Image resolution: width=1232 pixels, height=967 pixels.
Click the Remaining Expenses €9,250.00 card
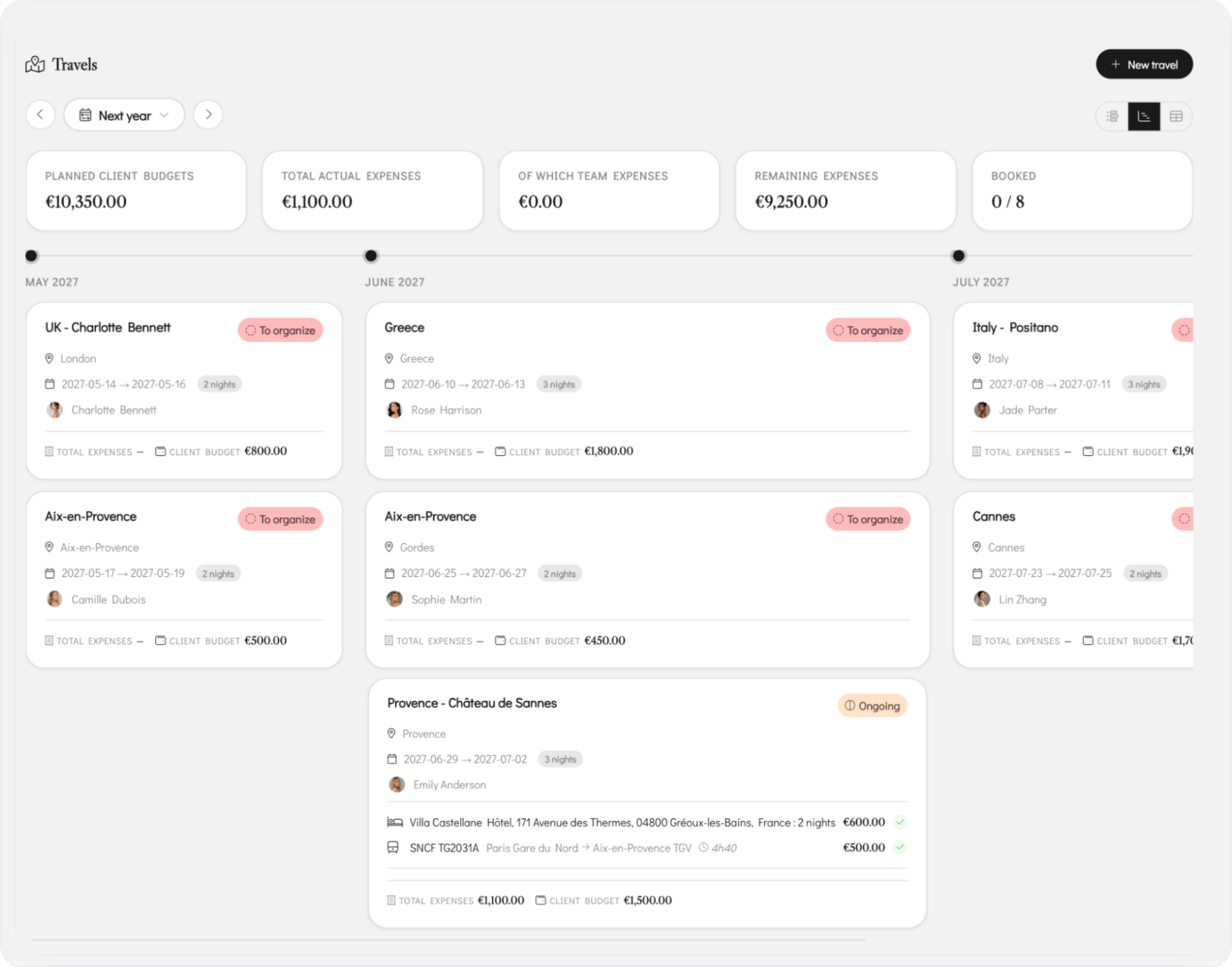pos(846,191)
